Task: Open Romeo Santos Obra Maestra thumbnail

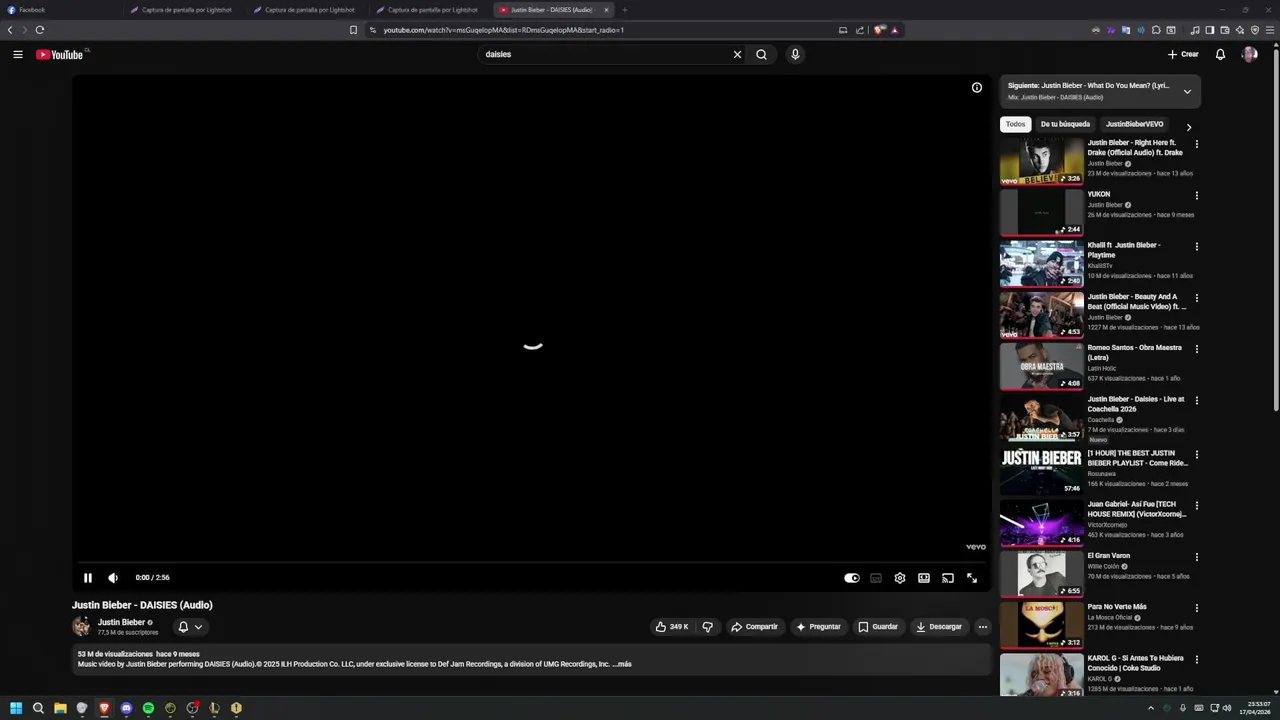Action: 1041,365
